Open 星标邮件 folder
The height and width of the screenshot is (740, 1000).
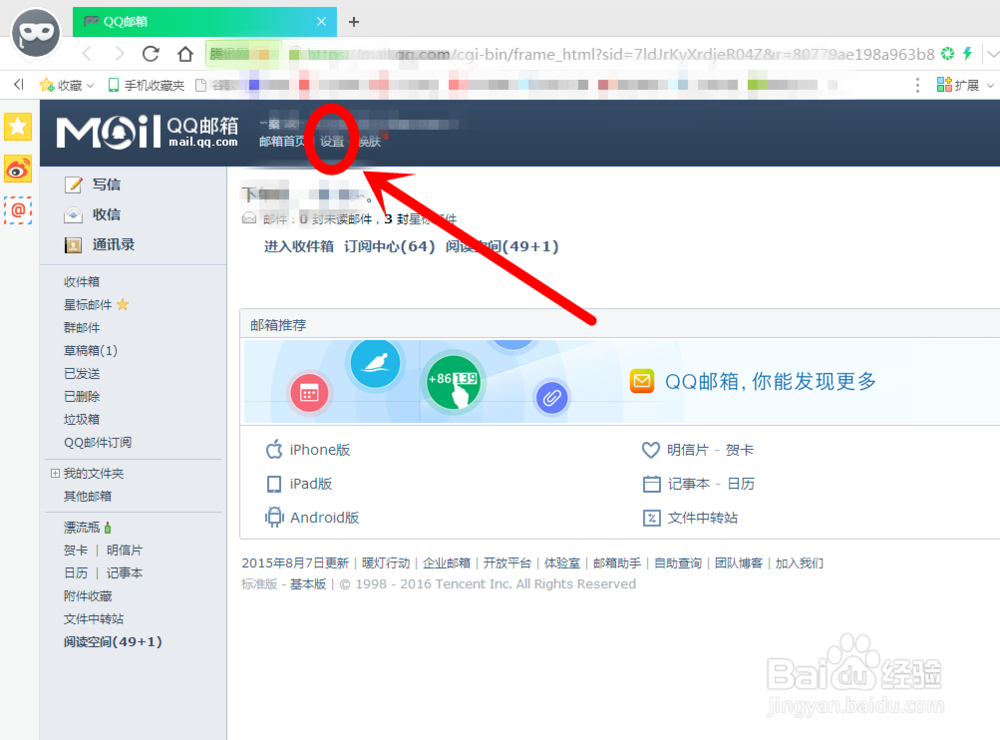(88, 304)
